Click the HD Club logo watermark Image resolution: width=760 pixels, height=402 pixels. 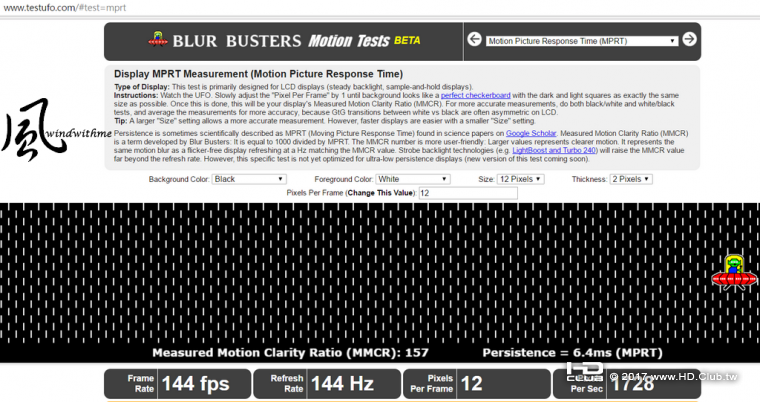584,372
